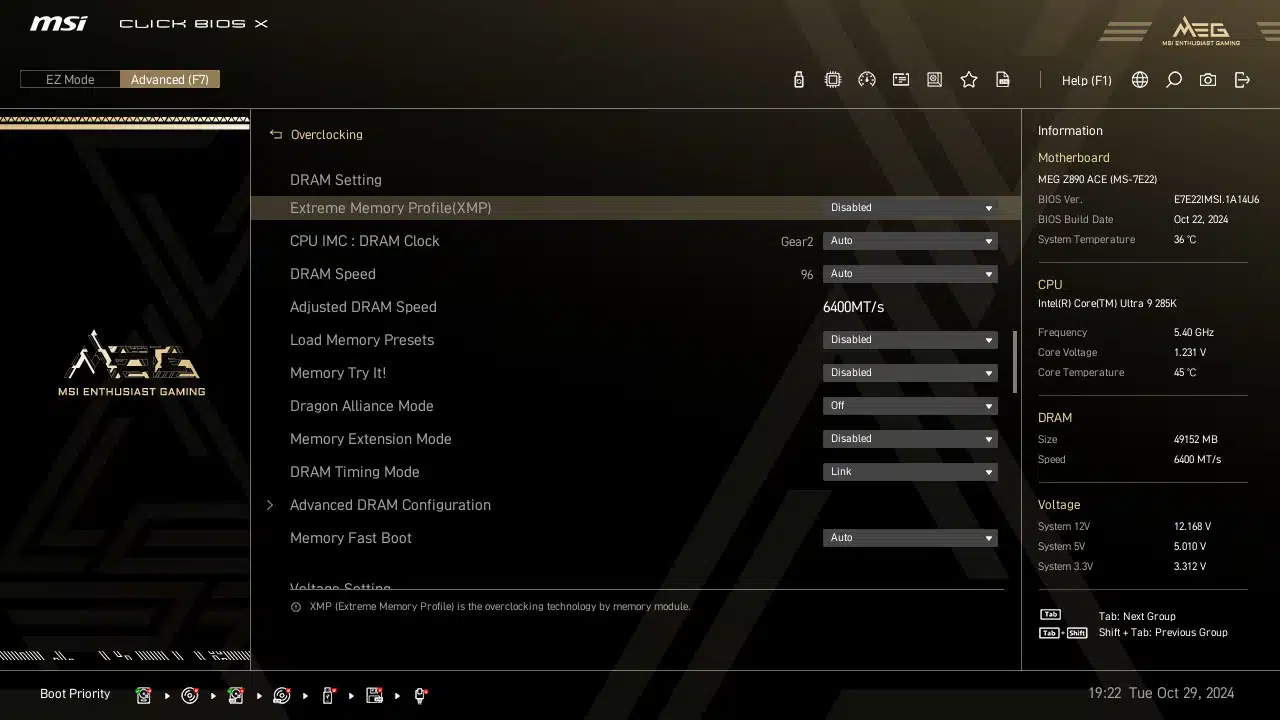The height and width of the screenshot is (720, 1280).
Task: Click the exit door icon
Action: 1242,80
